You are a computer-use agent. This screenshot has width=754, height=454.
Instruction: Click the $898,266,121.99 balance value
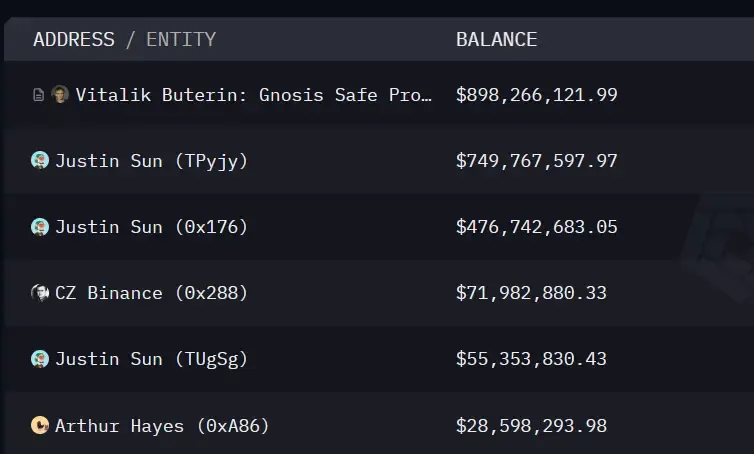tap(537, 95)
